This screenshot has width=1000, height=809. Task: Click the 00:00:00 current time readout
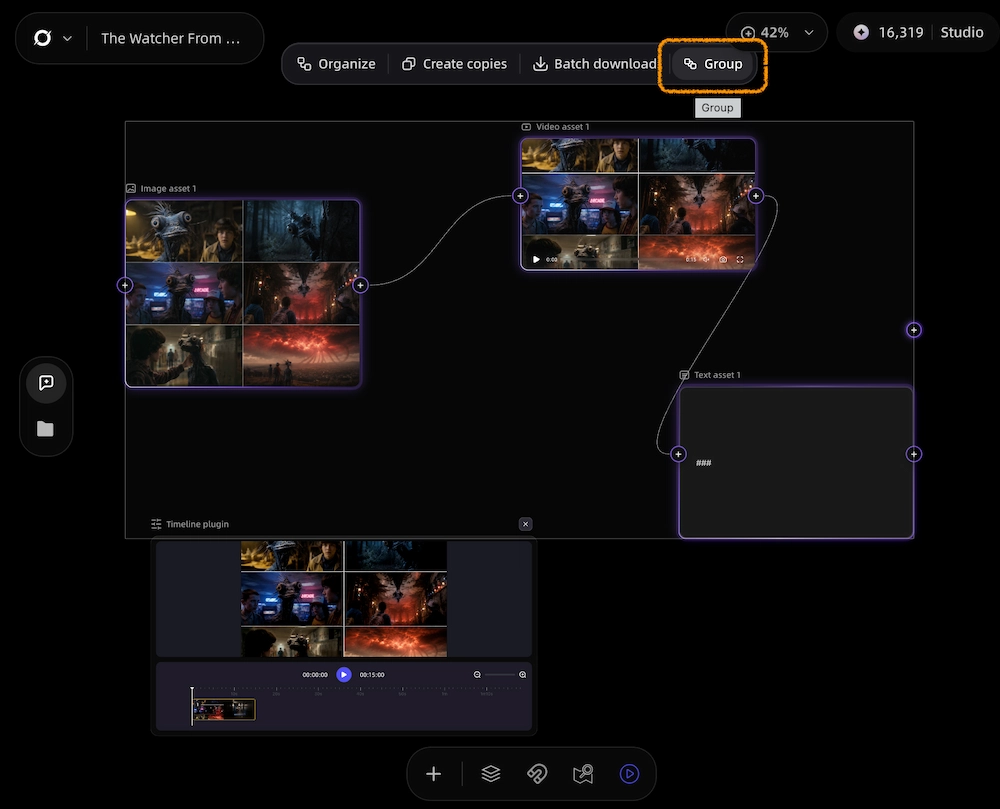(315, 674)
